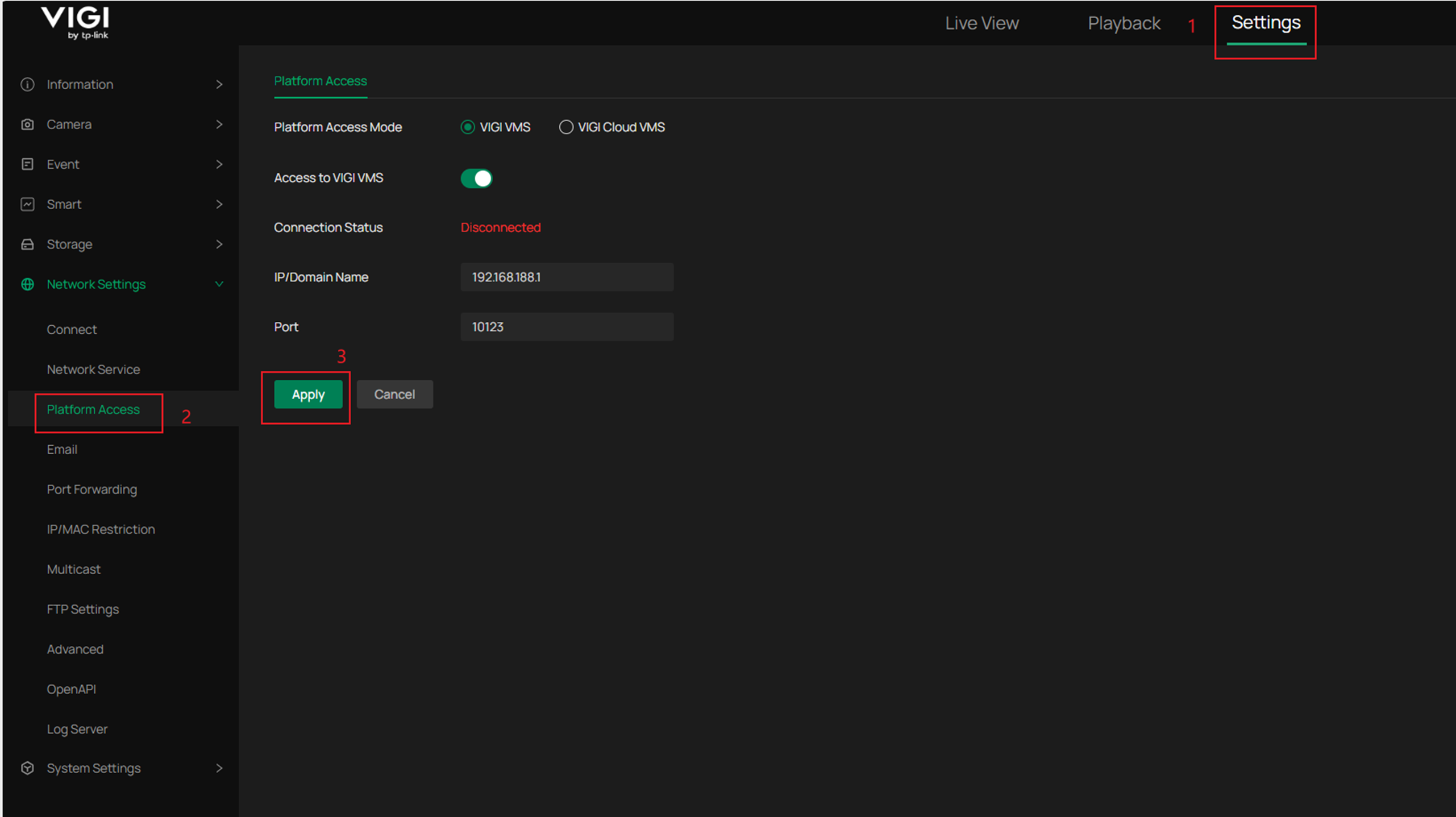Viewport: 1456px width, 817px height.
Task: Open Multicast settings in sidebar
Action: 73,569
